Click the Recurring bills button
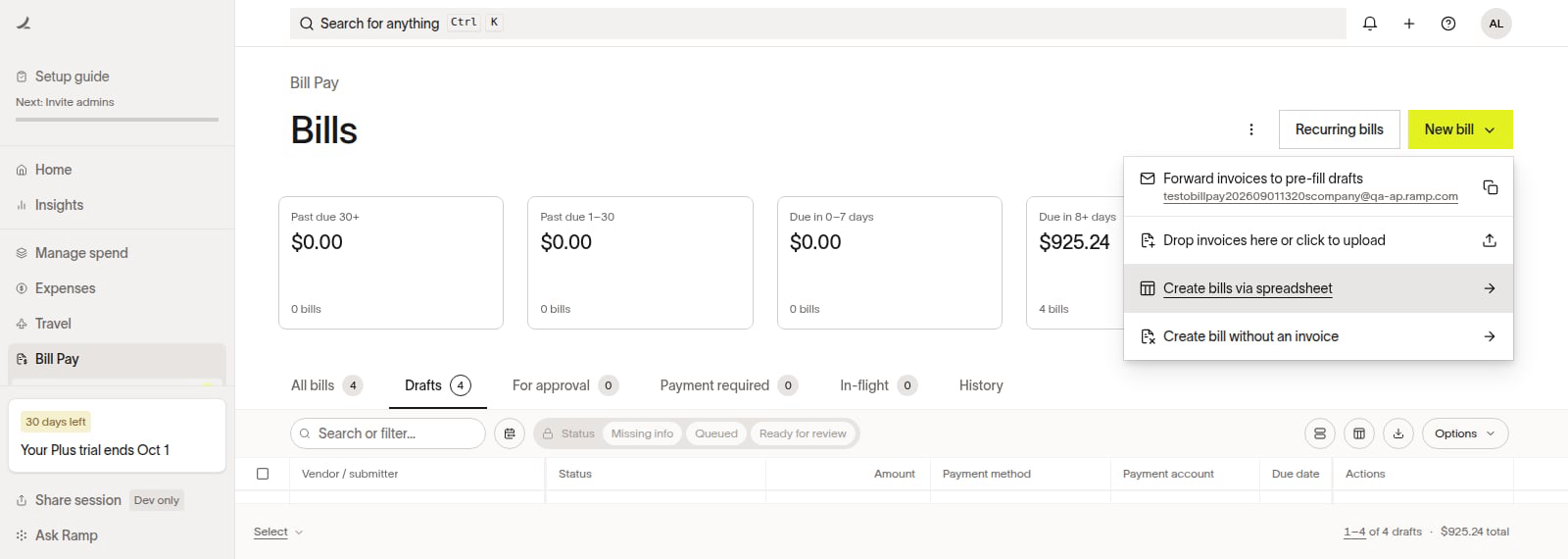Viewport: 1568px width, 559px height. (1339, 129)
